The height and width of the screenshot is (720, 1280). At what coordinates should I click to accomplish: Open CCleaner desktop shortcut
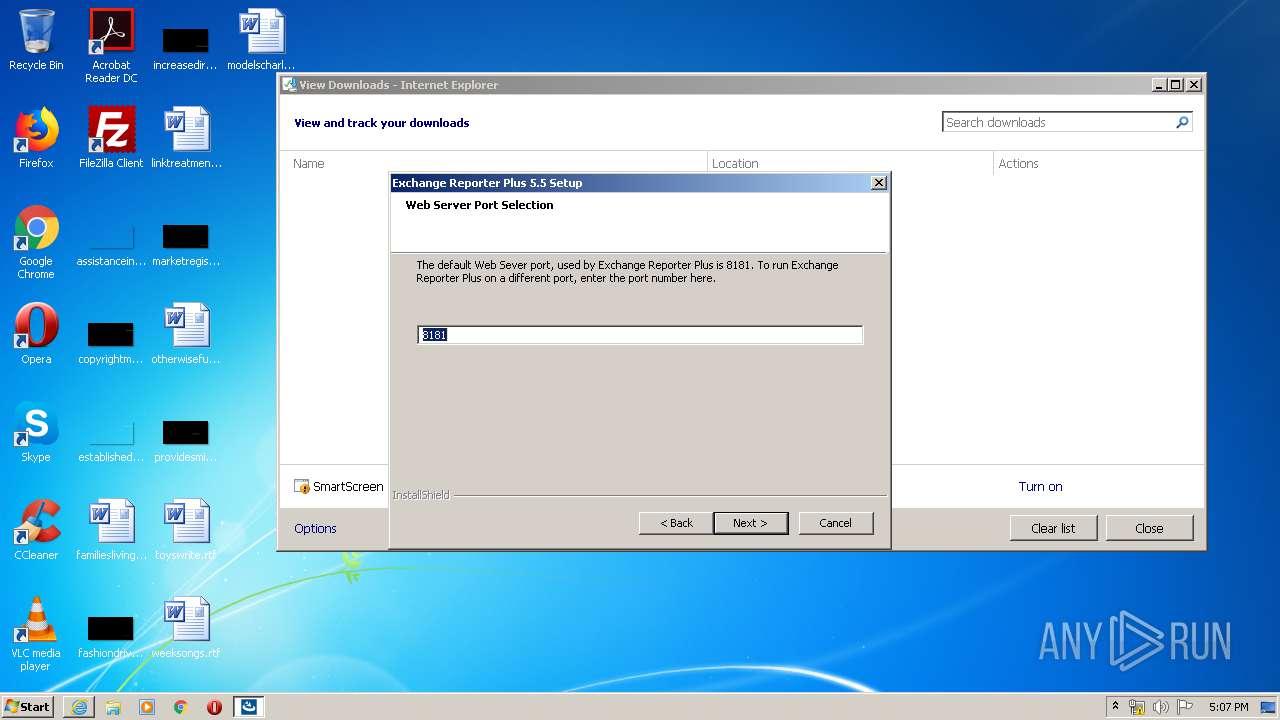[36, 530]
